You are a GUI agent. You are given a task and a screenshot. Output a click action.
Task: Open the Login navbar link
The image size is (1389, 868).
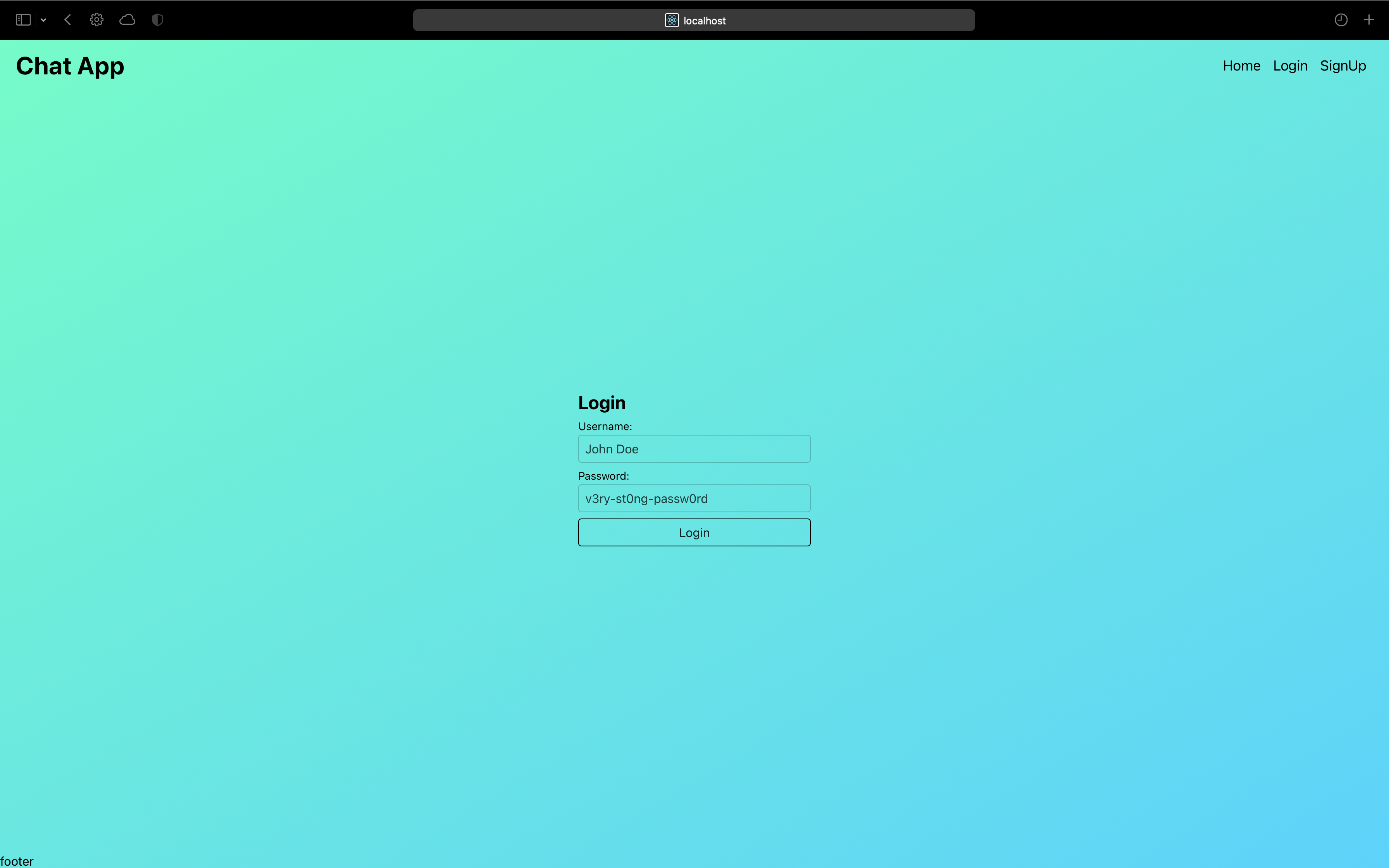click(x=1290, y=66)
